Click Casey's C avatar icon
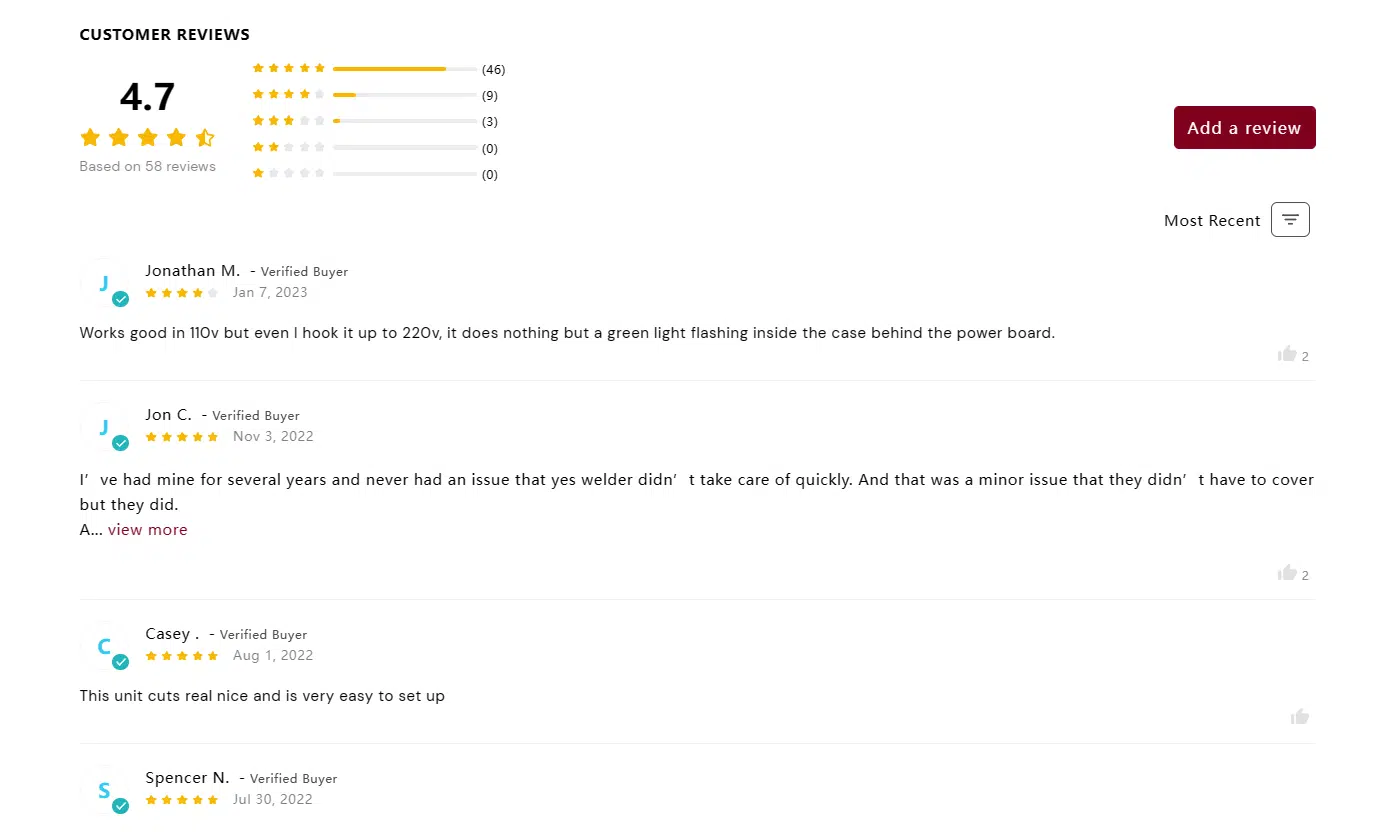Viewport: 1390px width, 832px height. 105,646
